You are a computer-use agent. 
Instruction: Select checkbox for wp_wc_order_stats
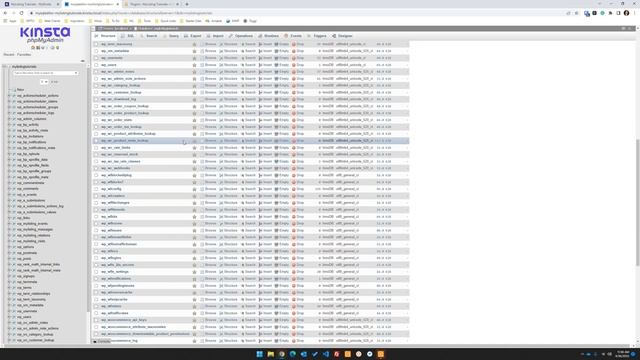click(96, 120)
